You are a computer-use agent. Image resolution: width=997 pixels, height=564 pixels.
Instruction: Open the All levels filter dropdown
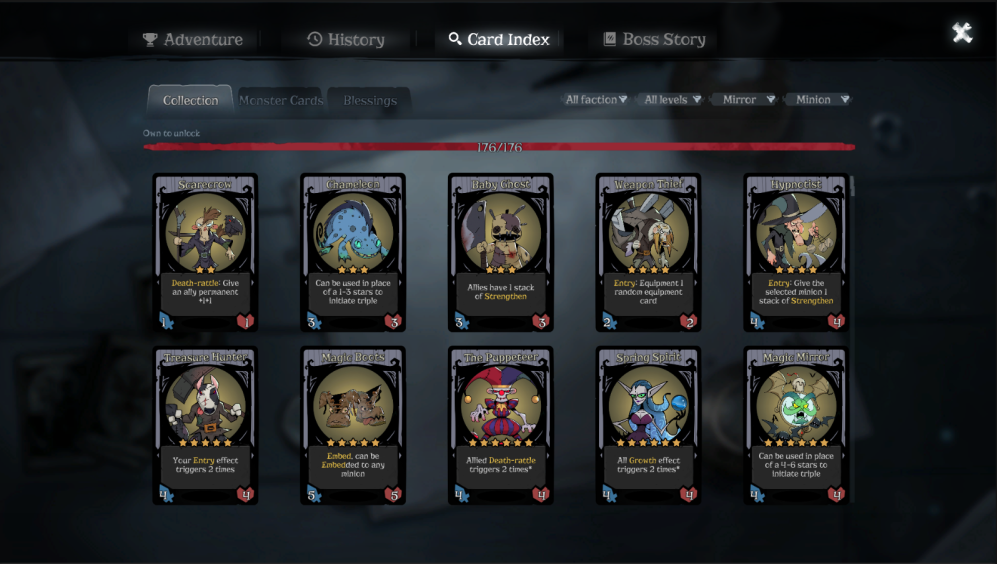coord(671,99)
